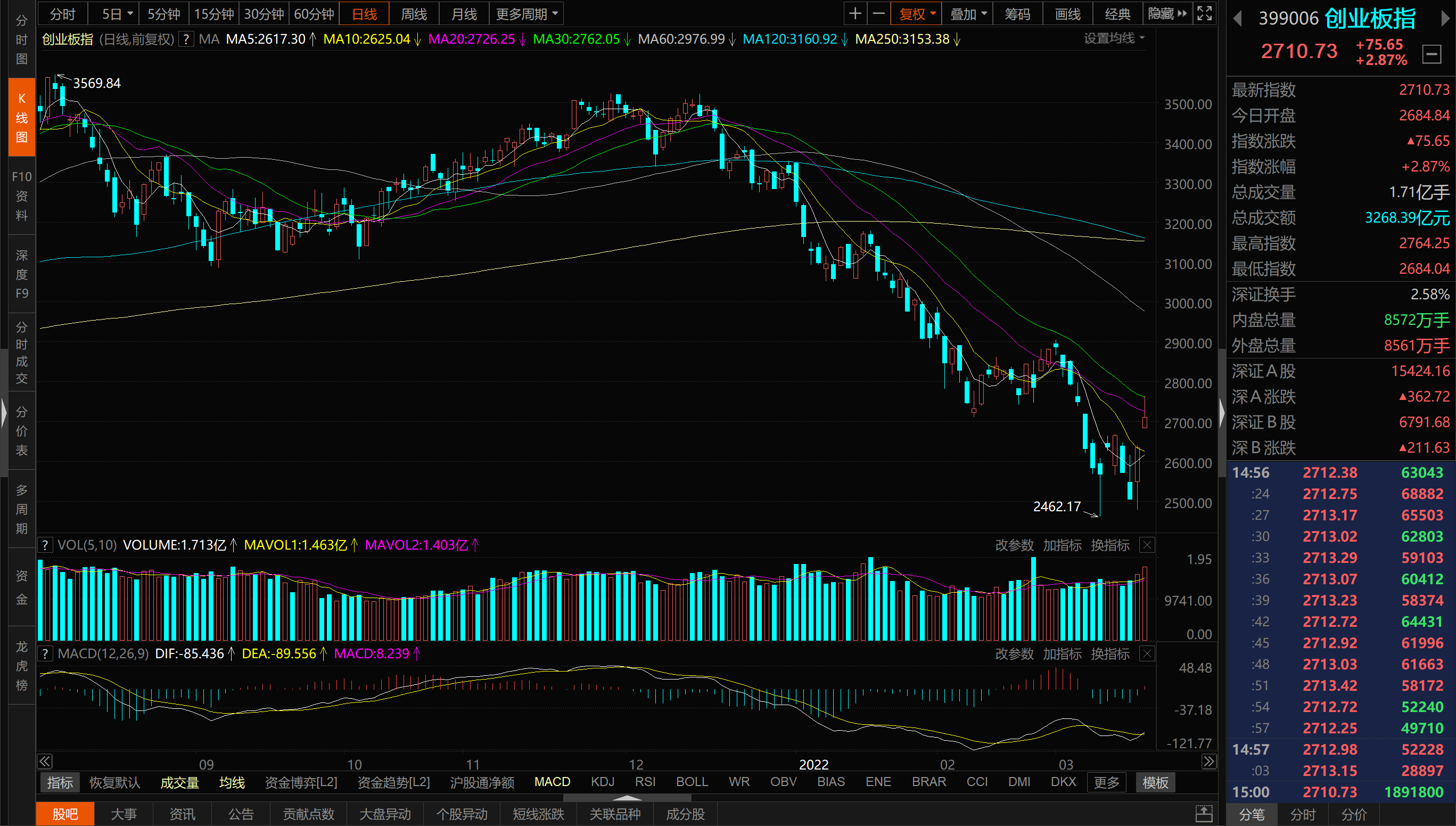Switch to 周线 weekly period tab
Screen dimensions: 1456x826
tap(414, 14)
